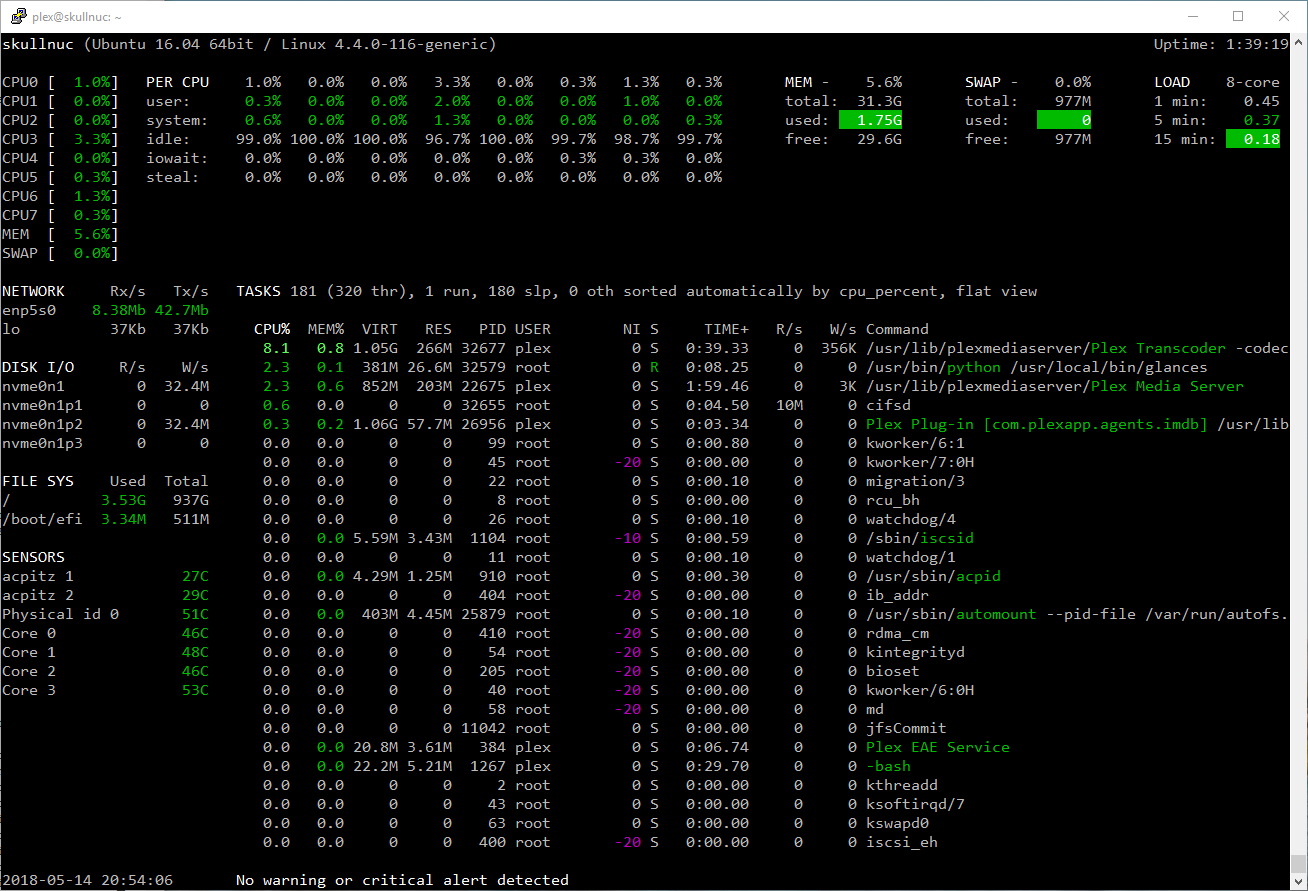Click the 'Core 3' temperature value 53C
Viewport: 1308px width, 891px height.
(x=196, y=690)
